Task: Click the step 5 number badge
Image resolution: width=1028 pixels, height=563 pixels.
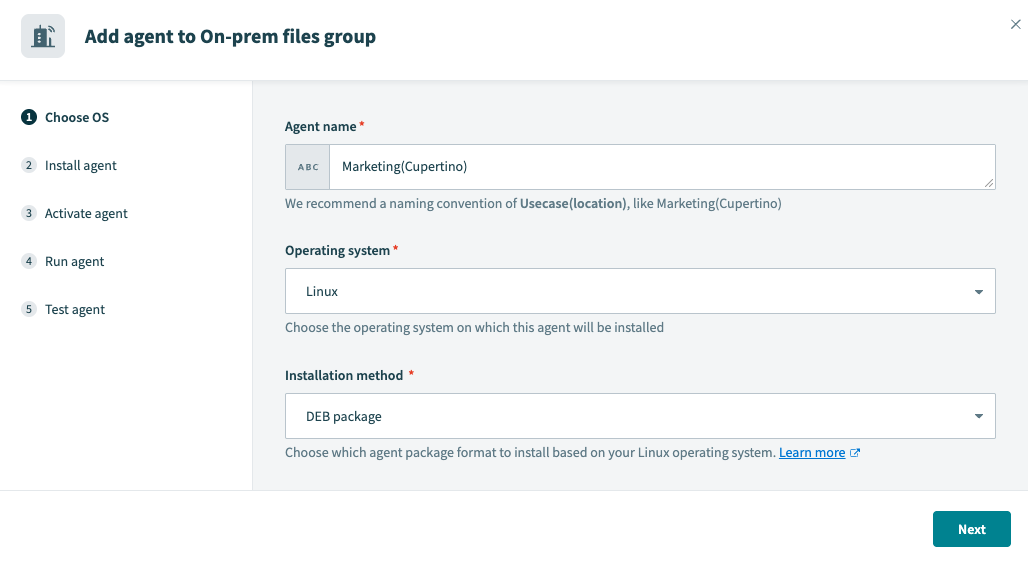Action: pos(29,310)
